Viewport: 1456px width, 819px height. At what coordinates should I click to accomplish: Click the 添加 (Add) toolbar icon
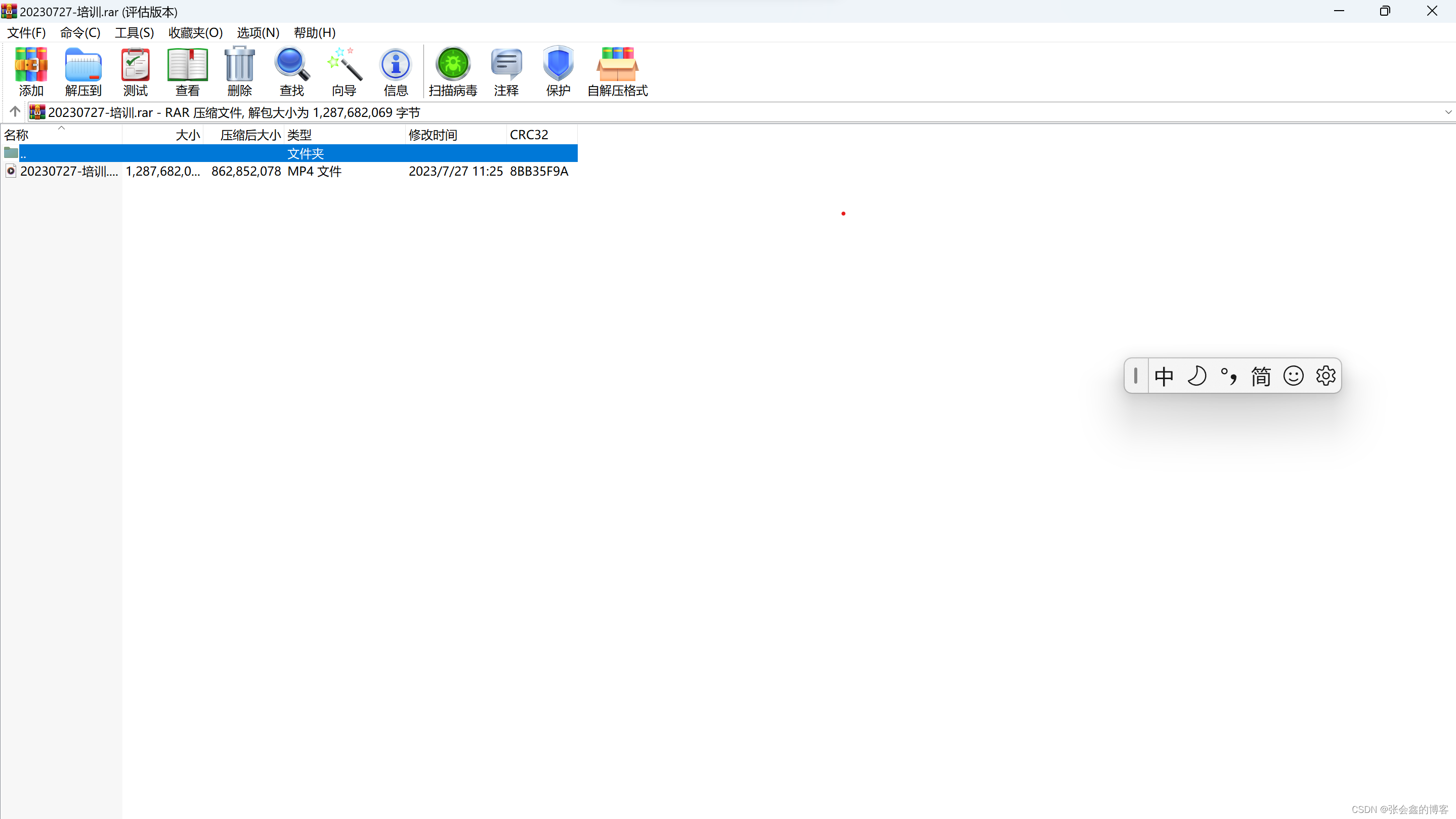point(31,72)
